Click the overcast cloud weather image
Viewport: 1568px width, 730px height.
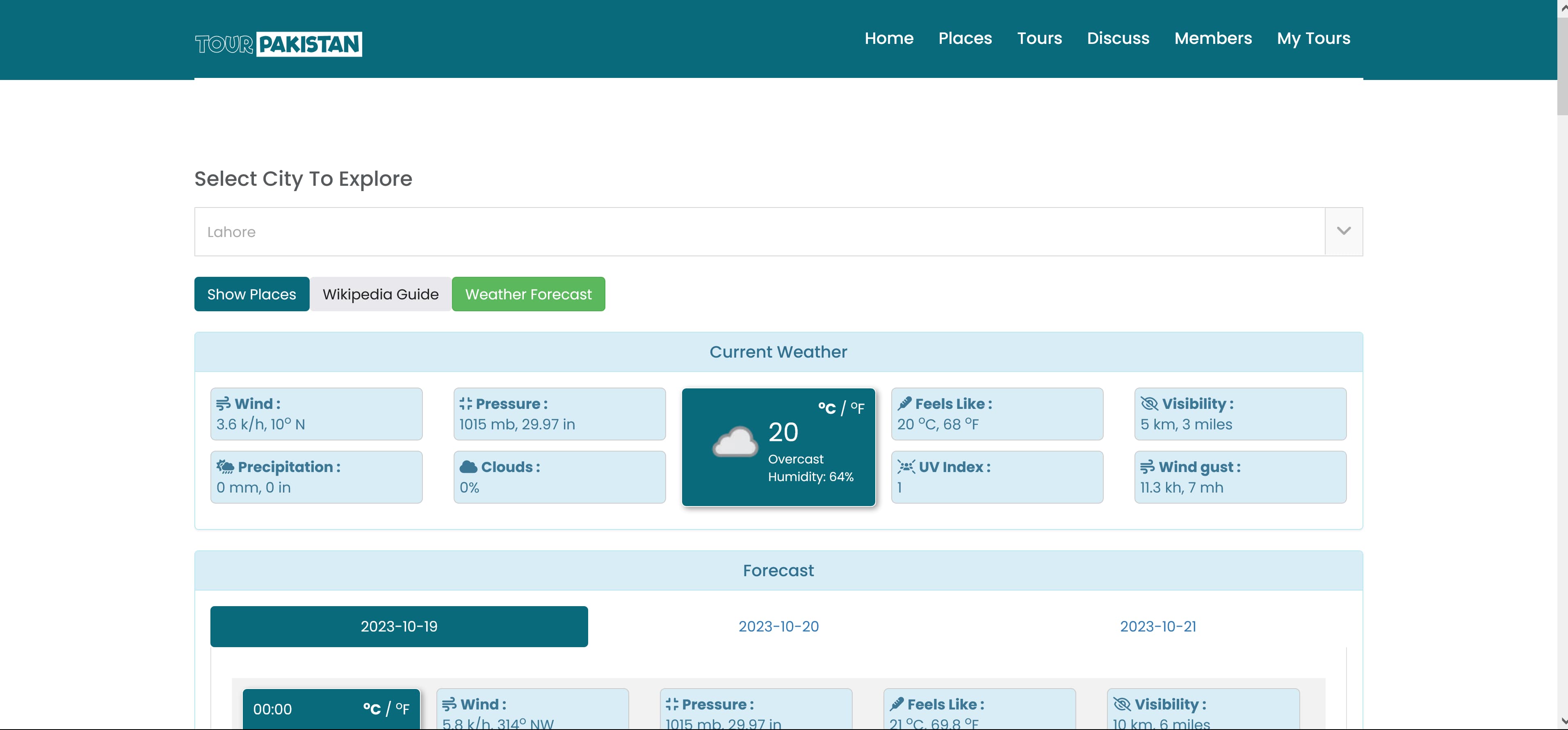735,441
